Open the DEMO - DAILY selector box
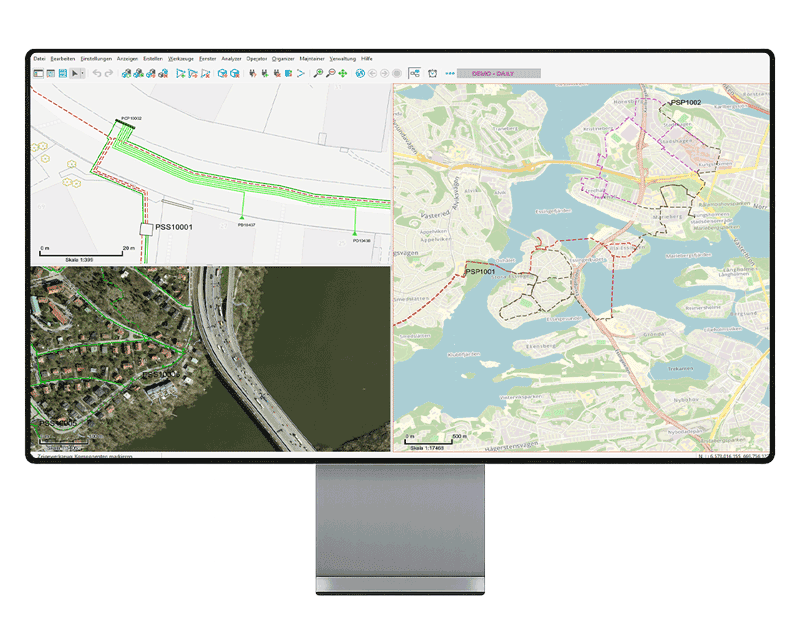The image size is (800, 625). click(499, 73)
